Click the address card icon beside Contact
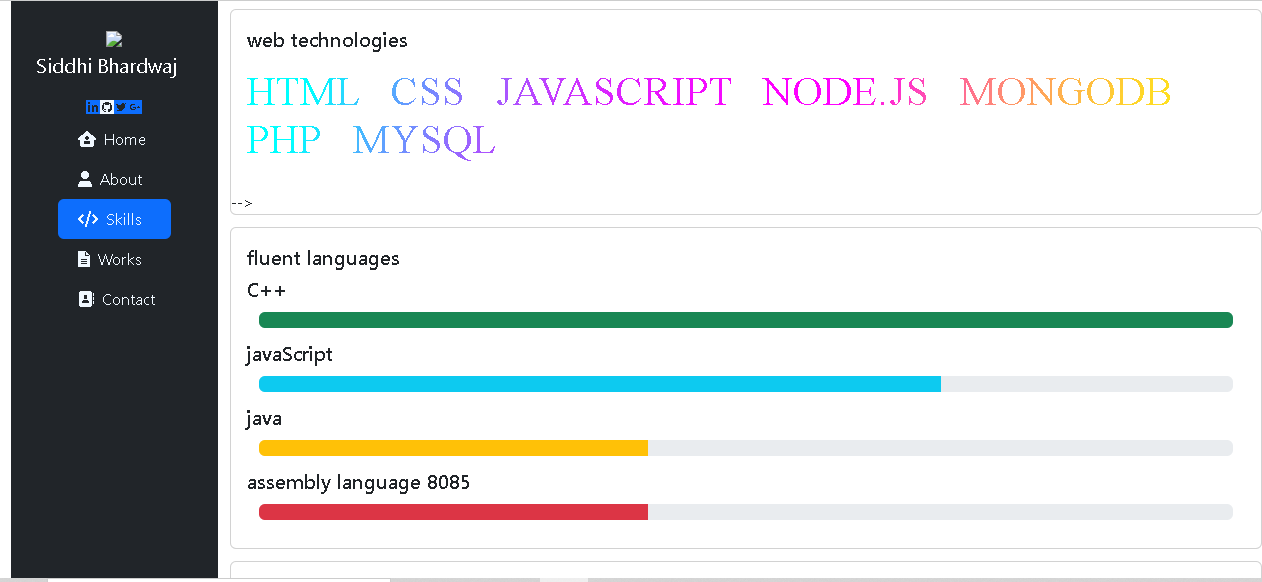Screen dimensions: 1262x582 pos(86,299)
